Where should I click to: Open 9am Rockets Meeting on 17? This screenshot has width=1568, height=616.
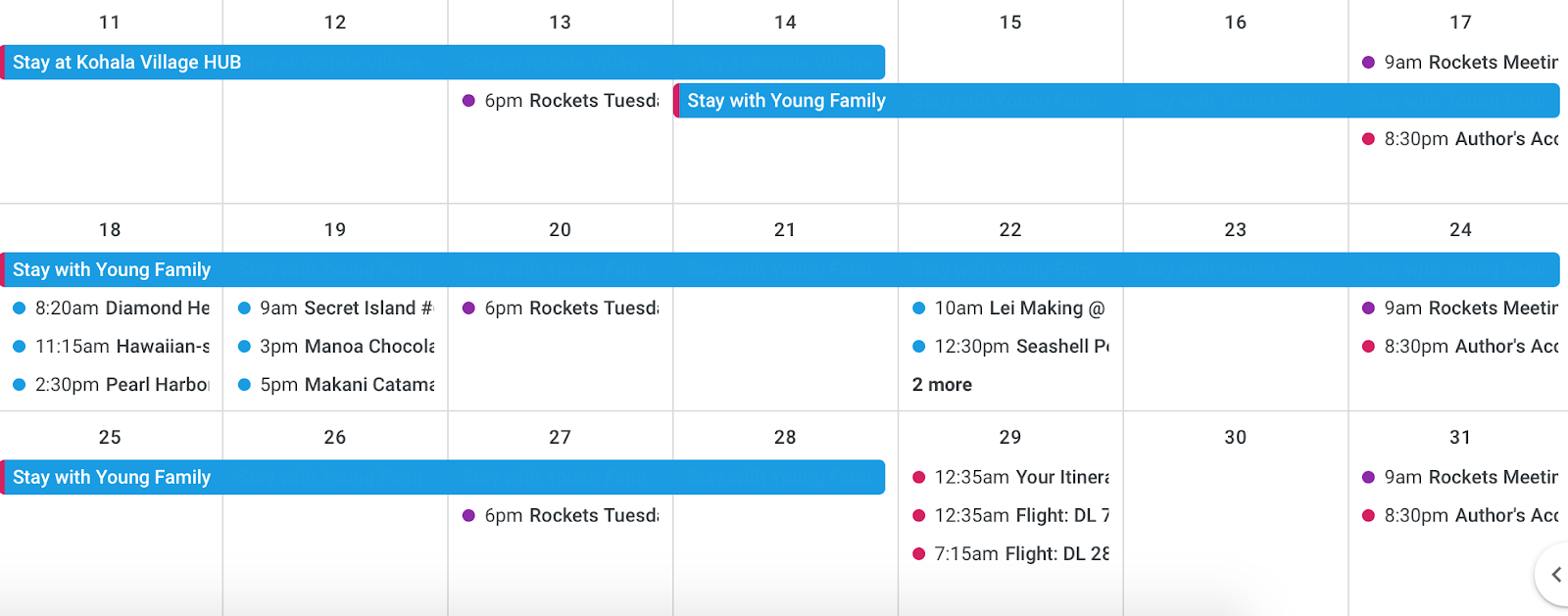click(x=1460, y=62)
